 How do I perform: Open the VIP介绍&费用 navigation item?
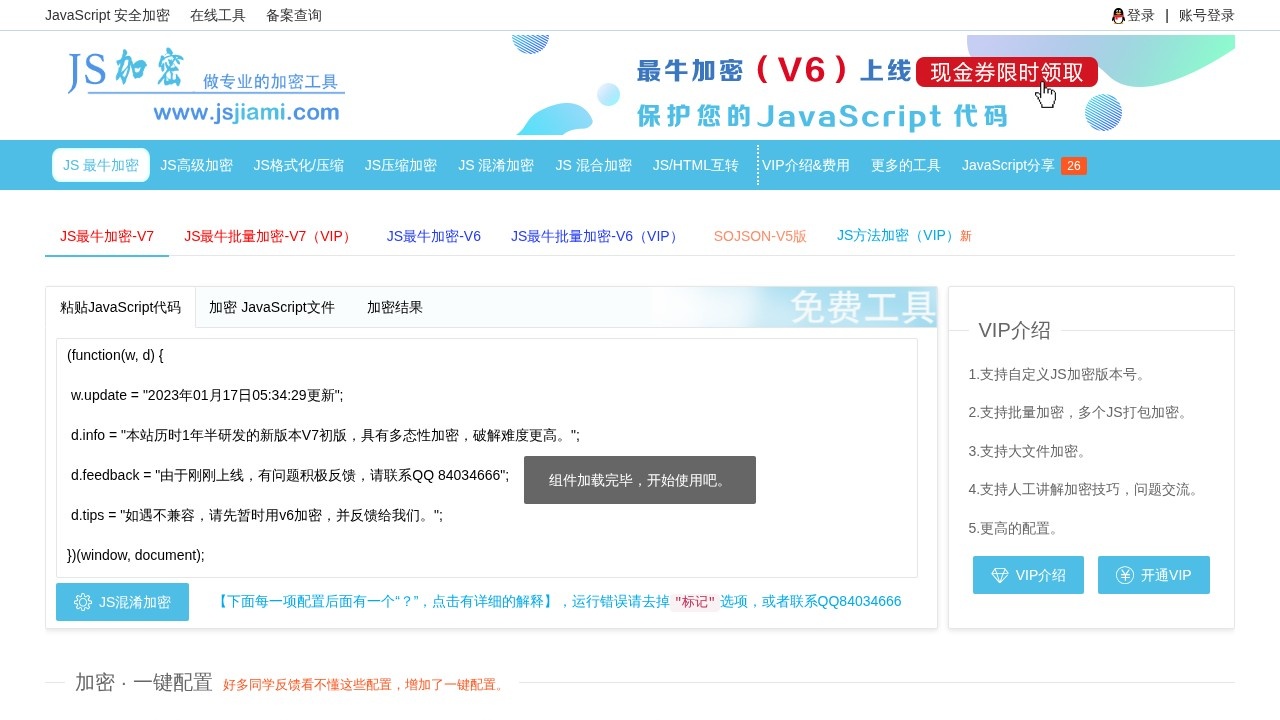pyautogui.click(x=807, y=166)
